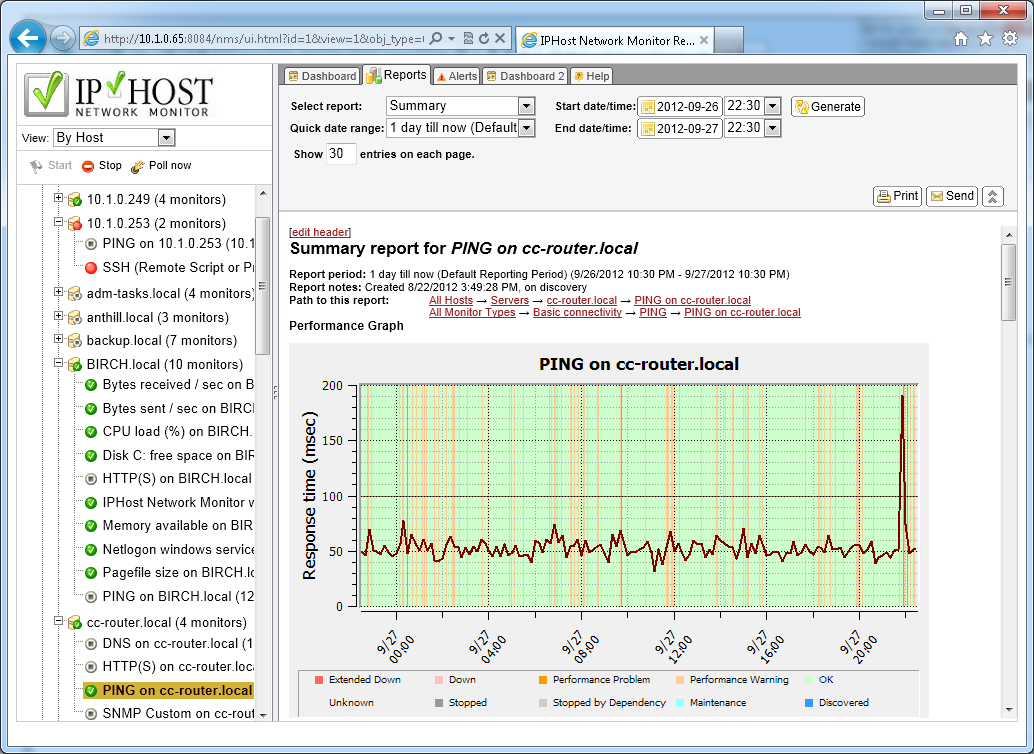The height and width of the screenshot is (754, 1034).
Task: Open the start date calendar picker
Action: 648,107
